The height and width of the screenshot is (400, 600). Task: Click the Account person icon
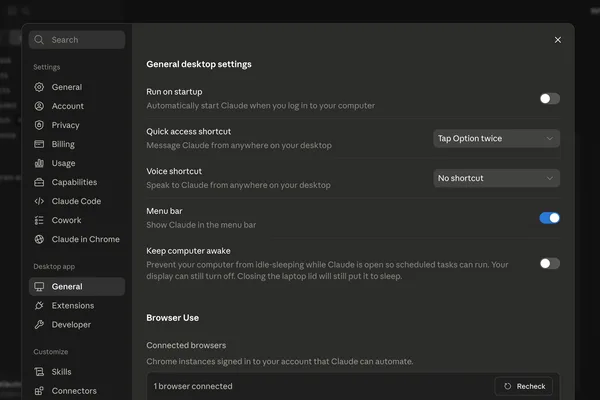click(39, 106)
